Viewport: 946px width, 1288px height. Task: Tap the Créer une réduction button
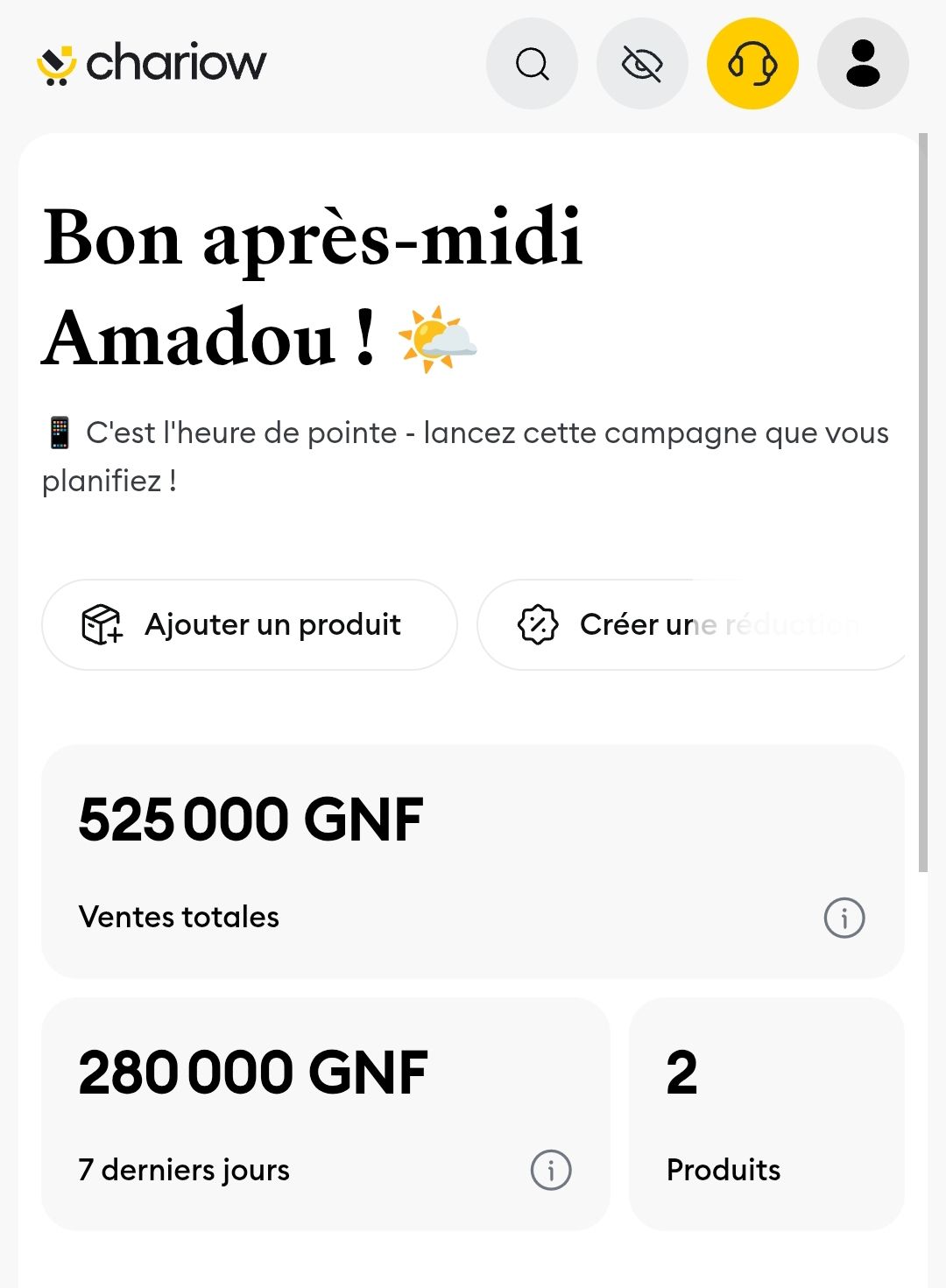[692, 624]
